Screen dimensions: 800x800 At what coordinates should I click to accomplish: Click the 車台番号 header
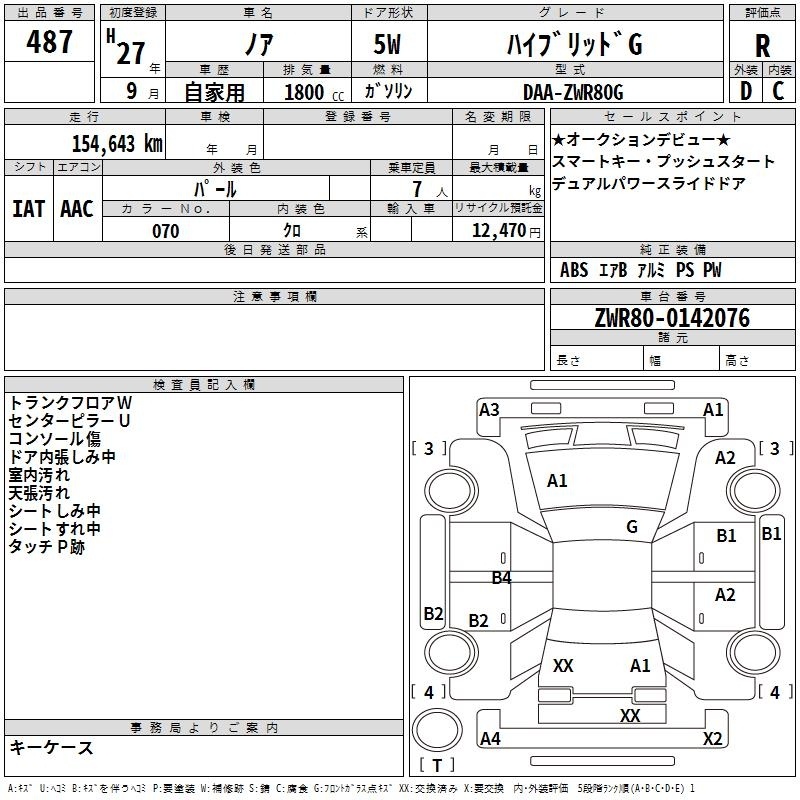tap(672, 296)
